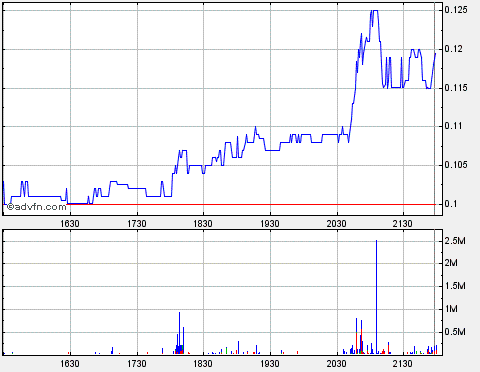Click the 0.11 price axis label
480x372 pixels.
[x=454, y=126]
